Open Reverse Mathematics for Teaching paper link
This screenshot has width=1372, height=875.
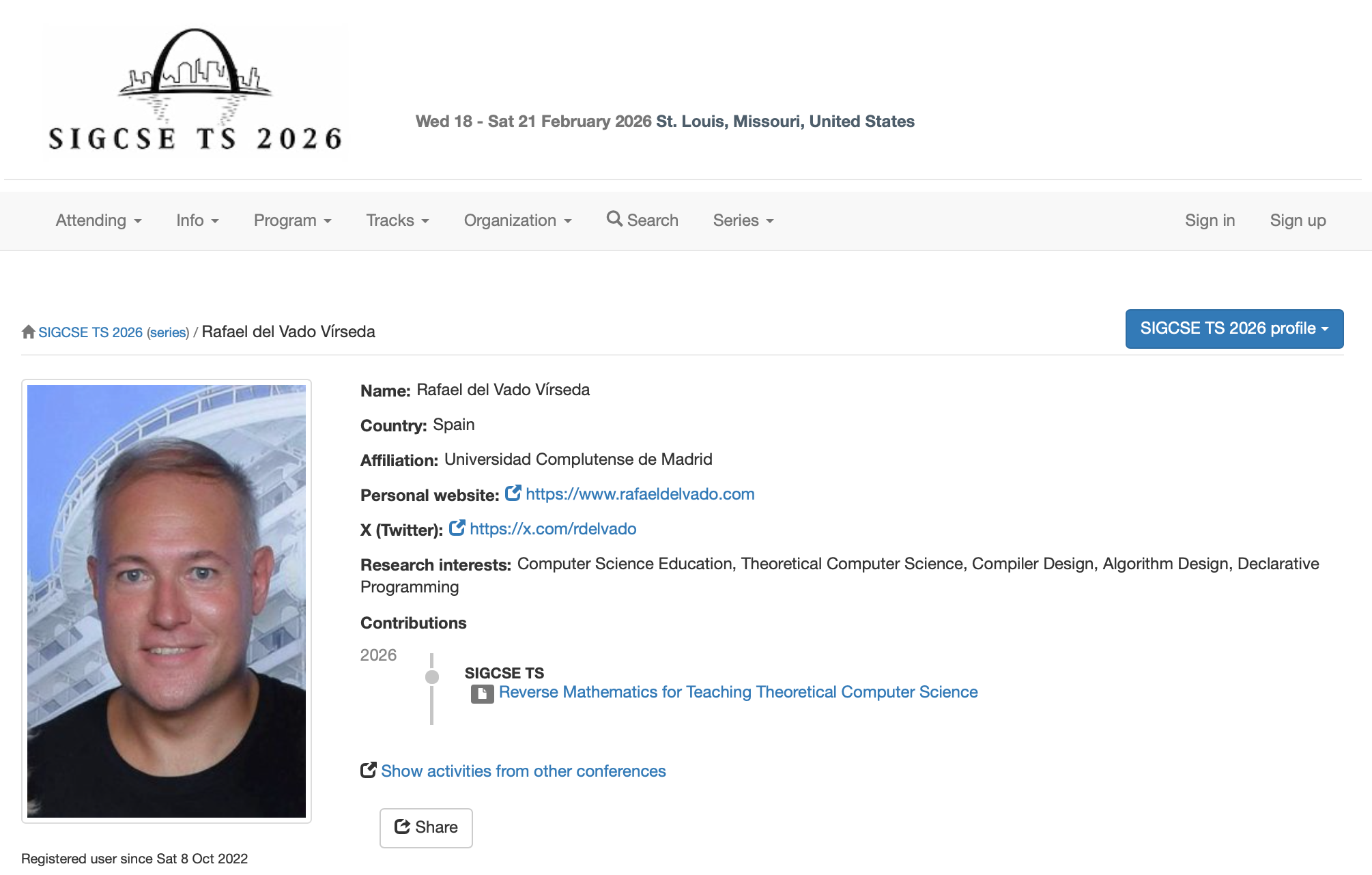738,692
